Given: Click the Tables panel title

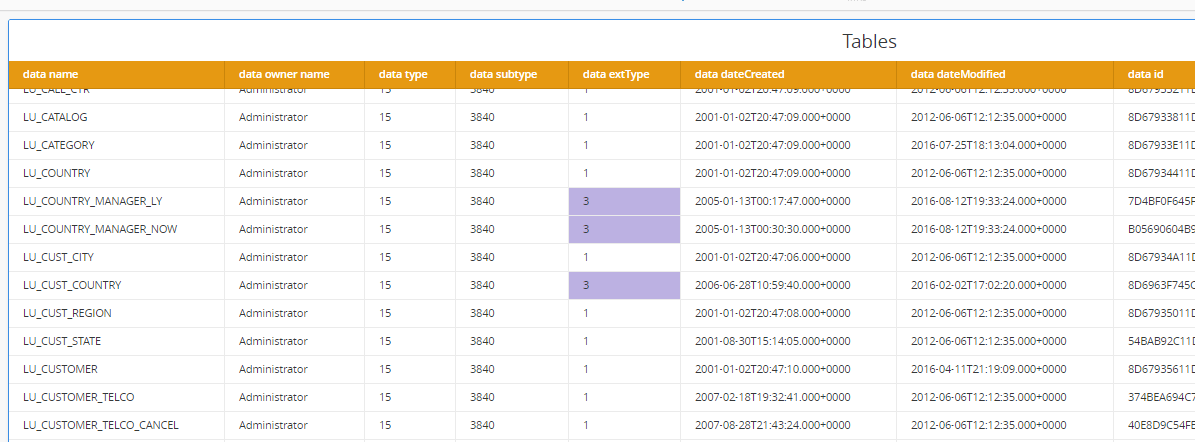Looking at the screenshot, I should click(x=869, y=41).
